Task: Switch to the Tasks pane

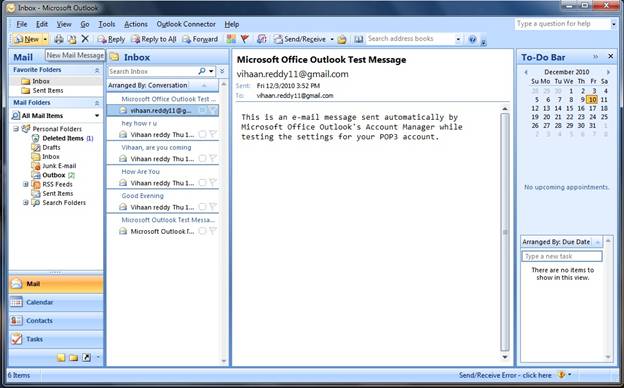Action: pyautogui.click(x=56, y=339)
